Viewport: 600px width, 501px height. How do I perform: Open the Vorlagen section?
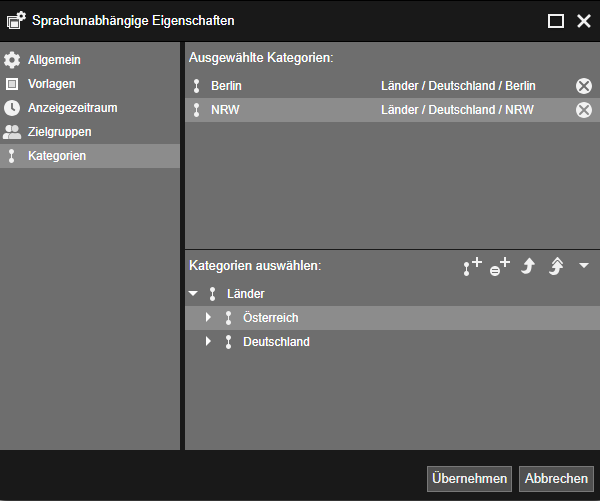click(x=52, y=84)
